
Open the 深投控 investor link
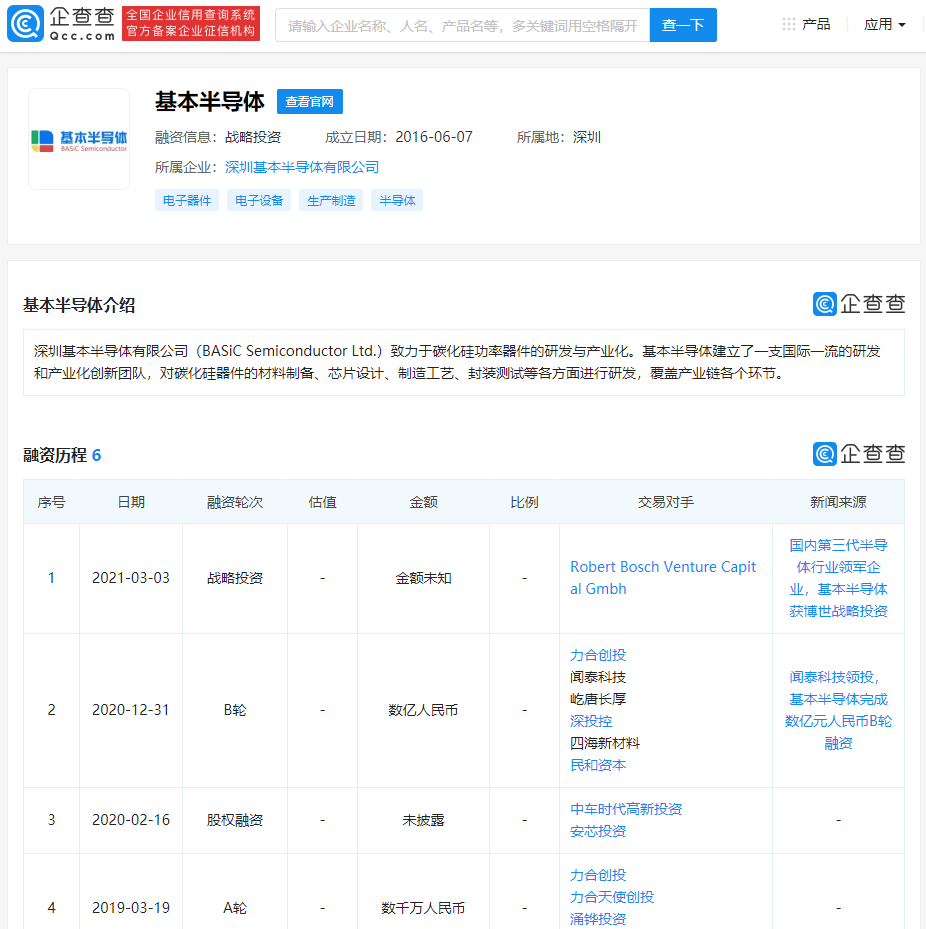tap(591, 721)
